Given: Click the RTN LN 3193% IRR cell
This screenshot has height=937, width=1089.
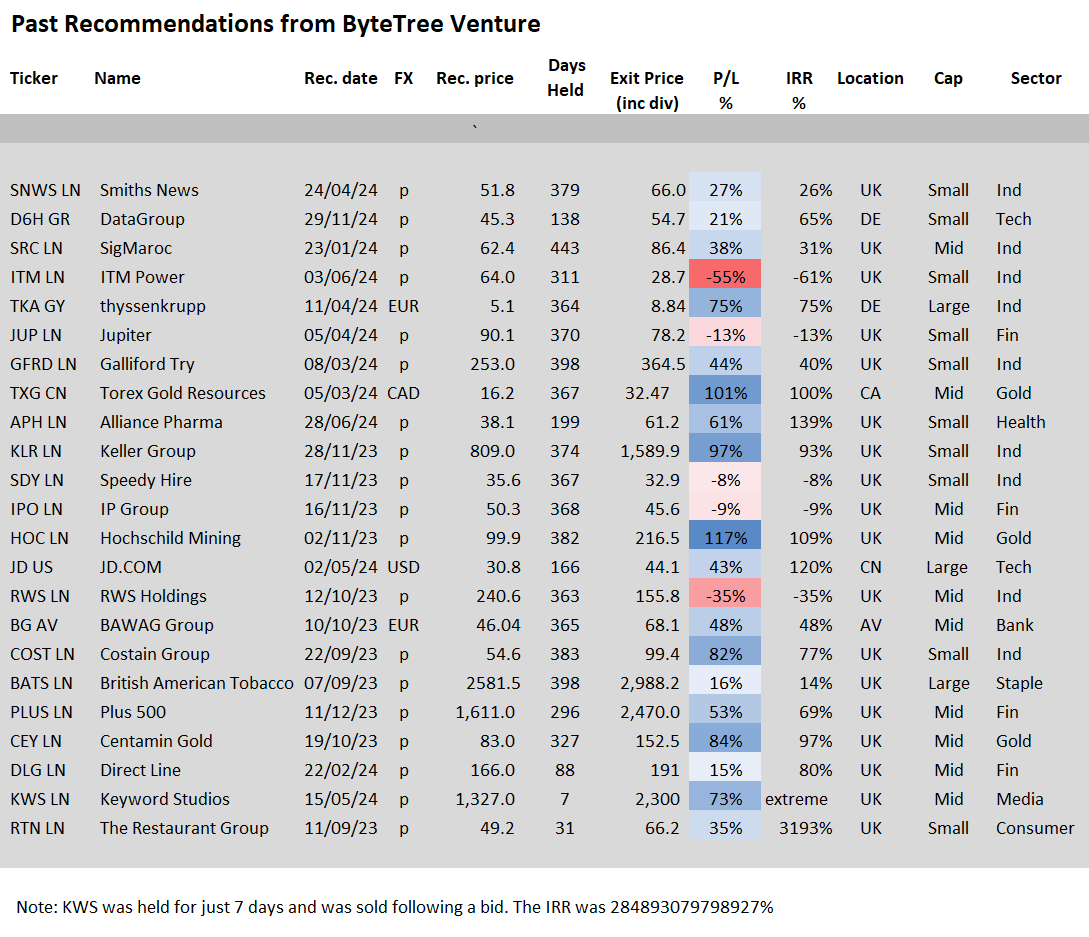Looking at the screenshot, I should point(805,828).
